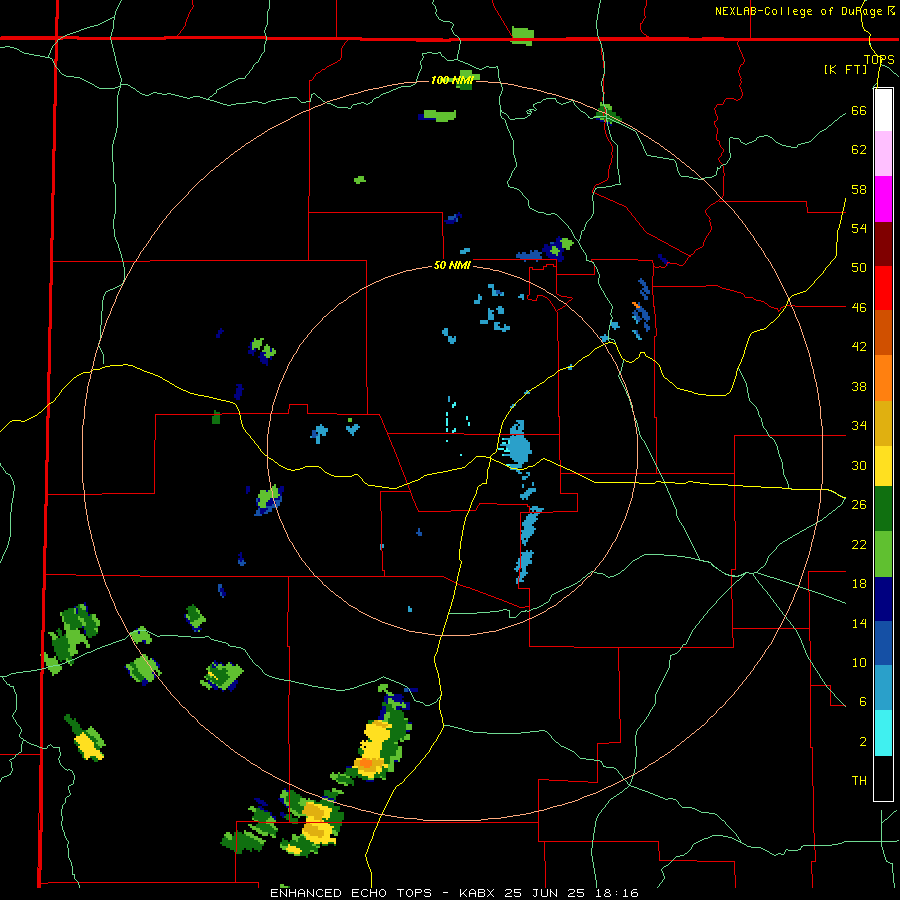
Task: Select the dark orange legend swatch
Action: (883, 333)
